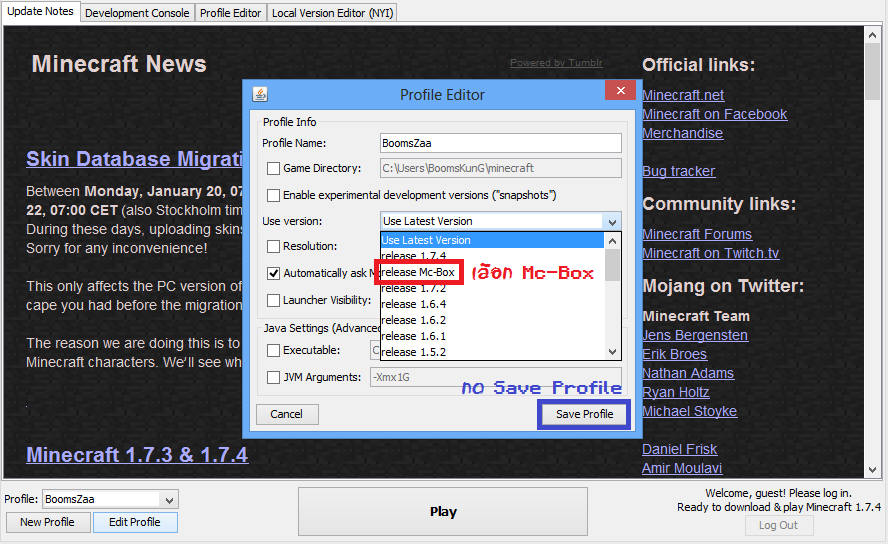
Task: Open the Bug tracker link
Action: click(678, 171)
